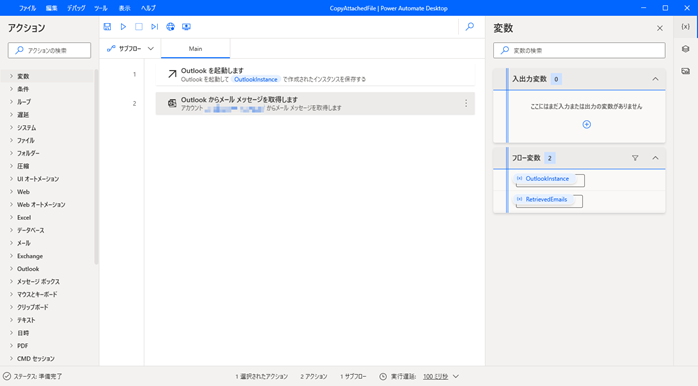Click the subflow icon
Screen dimensions: 698x386
(111, 49)
